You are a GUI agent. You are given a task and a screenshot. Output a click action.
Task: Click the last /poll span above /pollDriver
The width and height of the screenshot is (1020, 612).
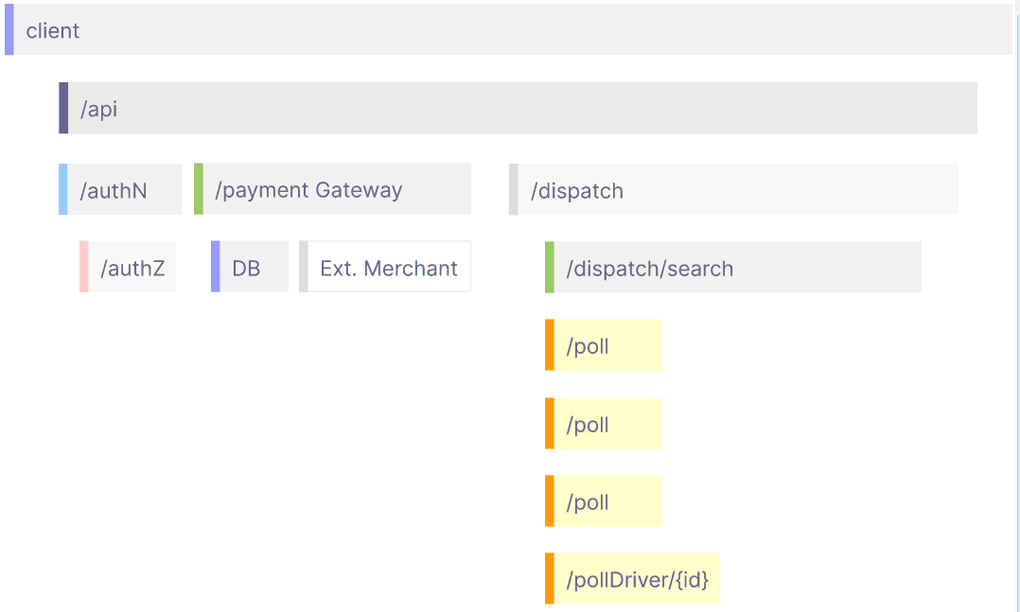tap(606, 502)
